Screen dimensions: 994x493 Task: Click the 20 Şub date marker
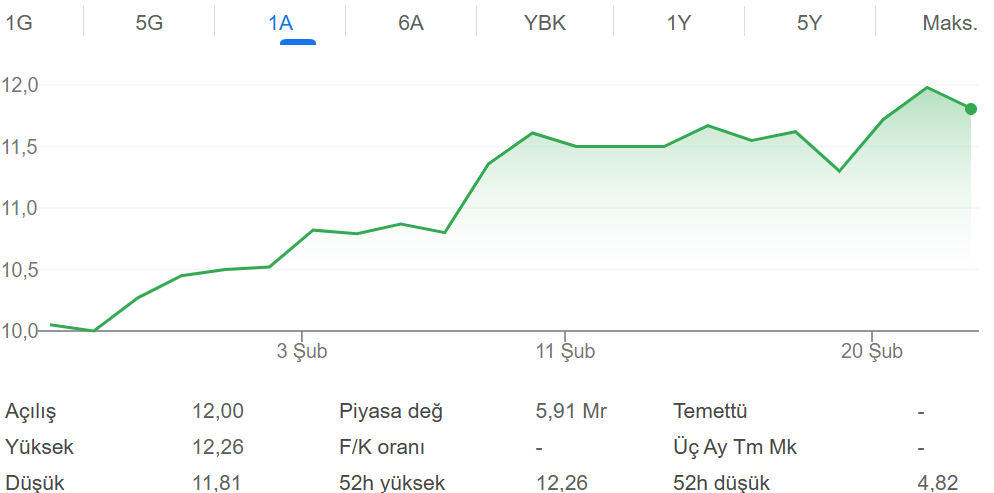pos(872,351)
